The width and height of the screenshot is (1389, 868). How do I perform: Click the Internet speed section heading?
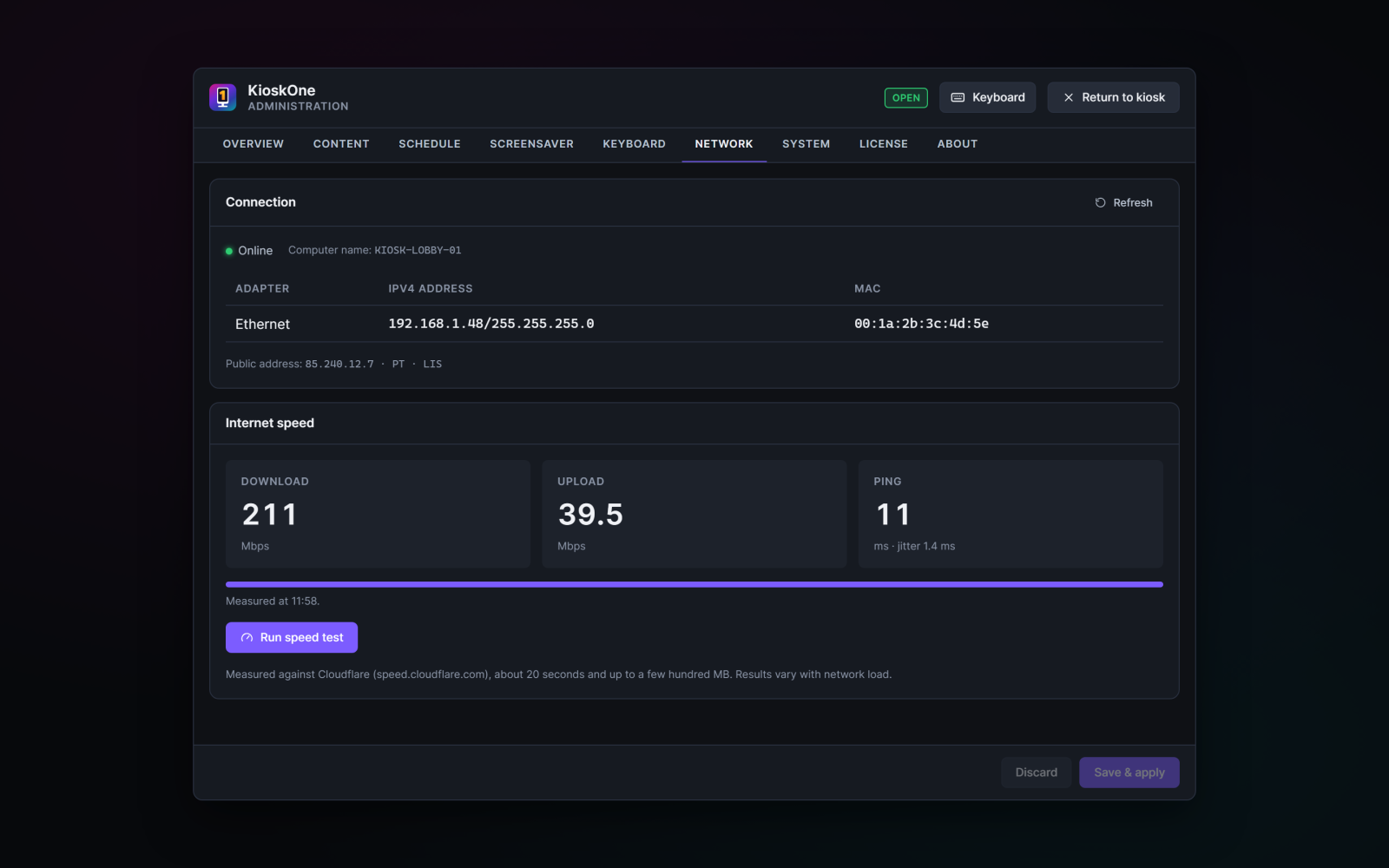270,423
